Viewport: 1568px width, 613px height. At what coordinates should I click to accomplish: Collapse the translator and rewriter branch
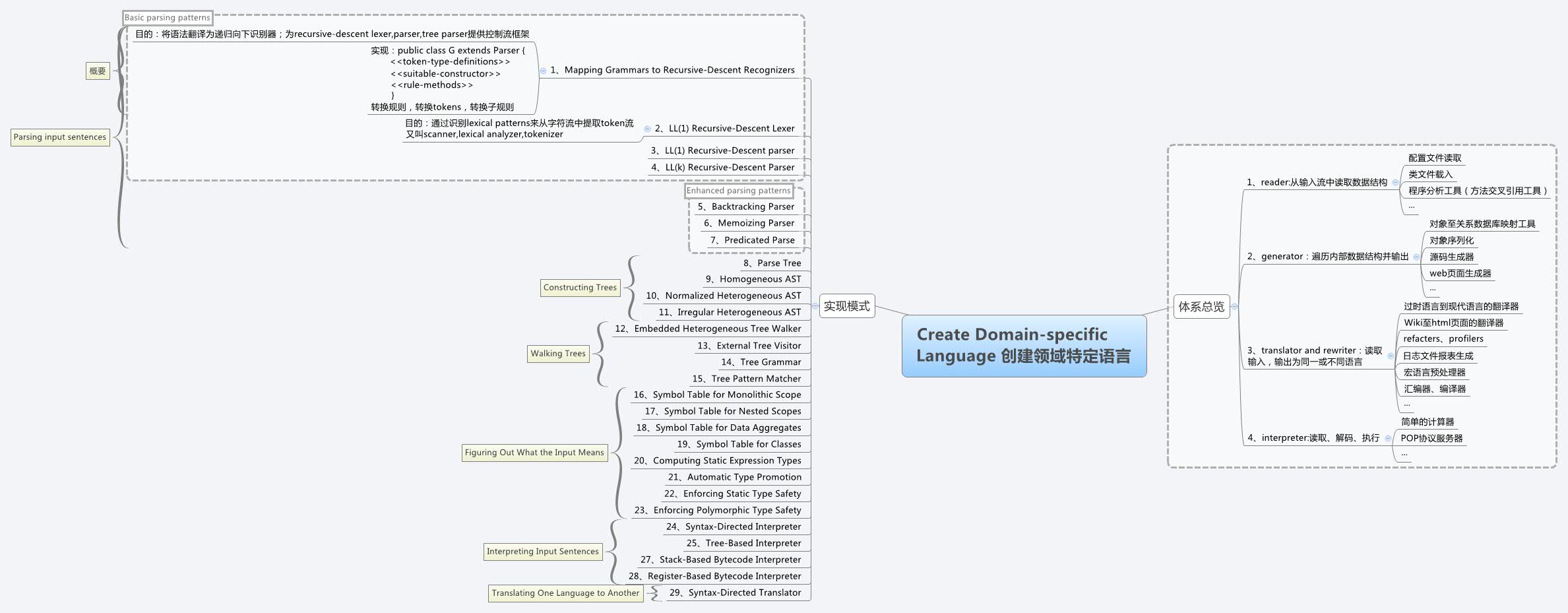click(1392, 356)
